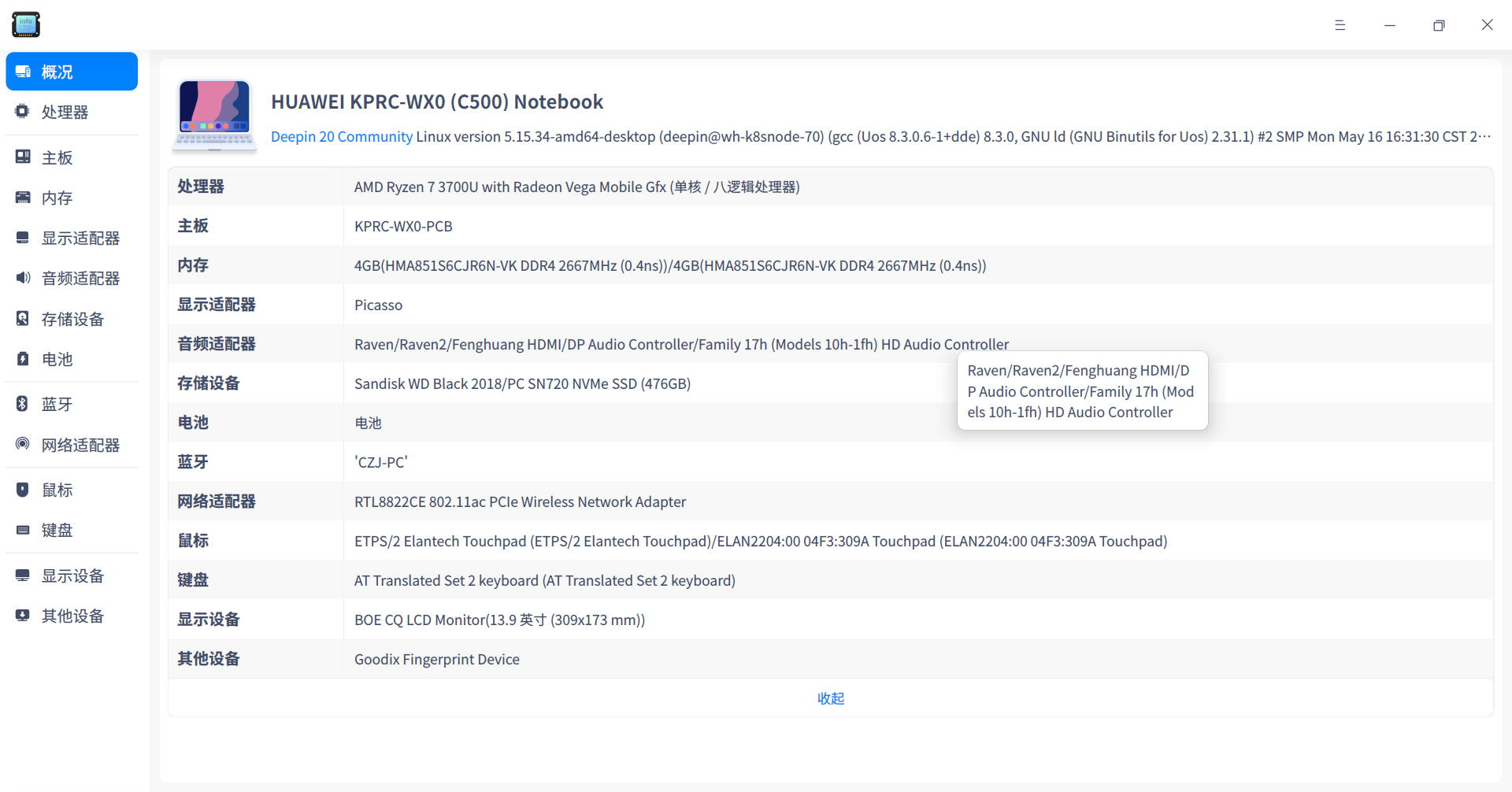Click the 鼠标 mouse icon
Viewport: 1512px width, 792px height.
pos(23,490)
